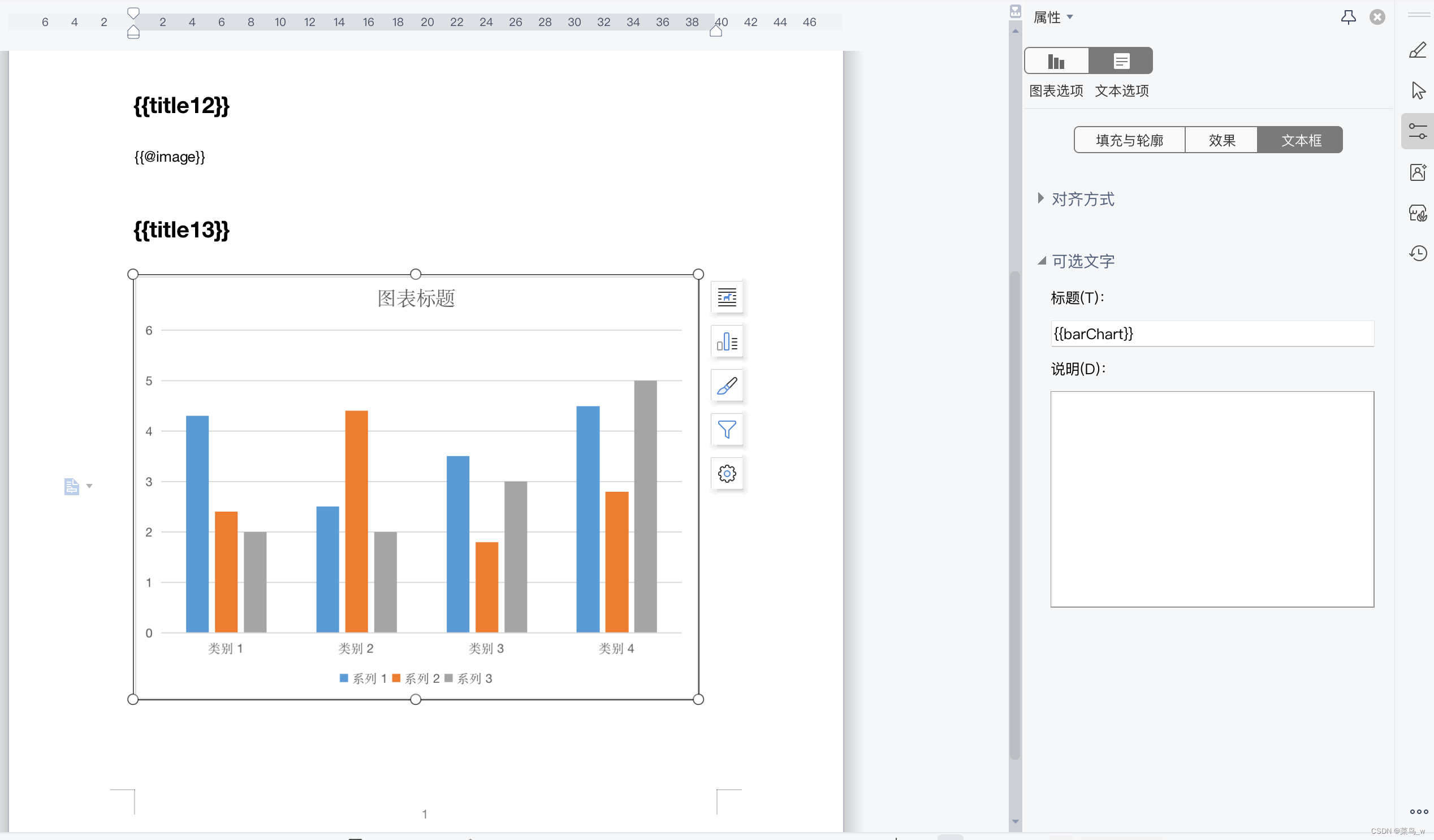The height and width of the screenshot is (840, 1434).
Task: Click the 系列 3 legend entry
Action: (x=468, y=678)
